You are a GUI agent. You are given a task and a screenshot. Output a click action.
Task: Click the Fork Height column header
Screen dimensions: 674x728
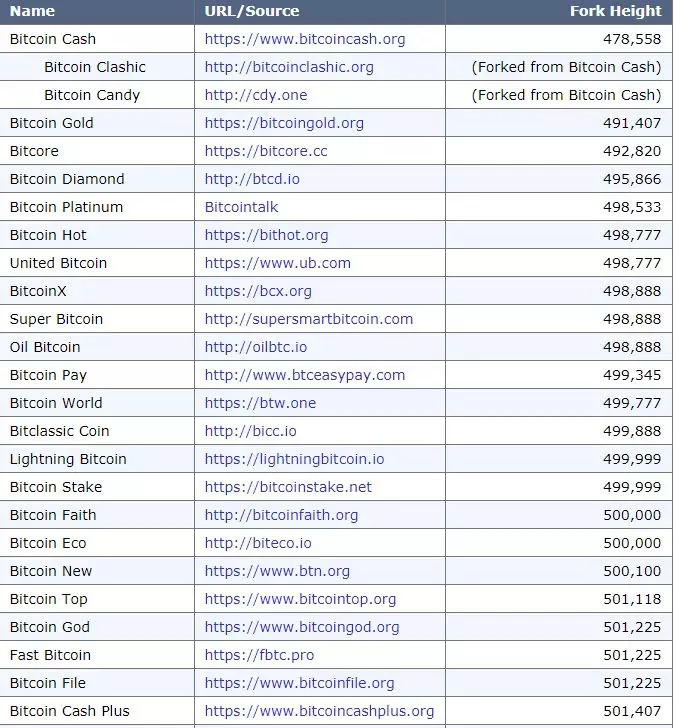[615, 11]
